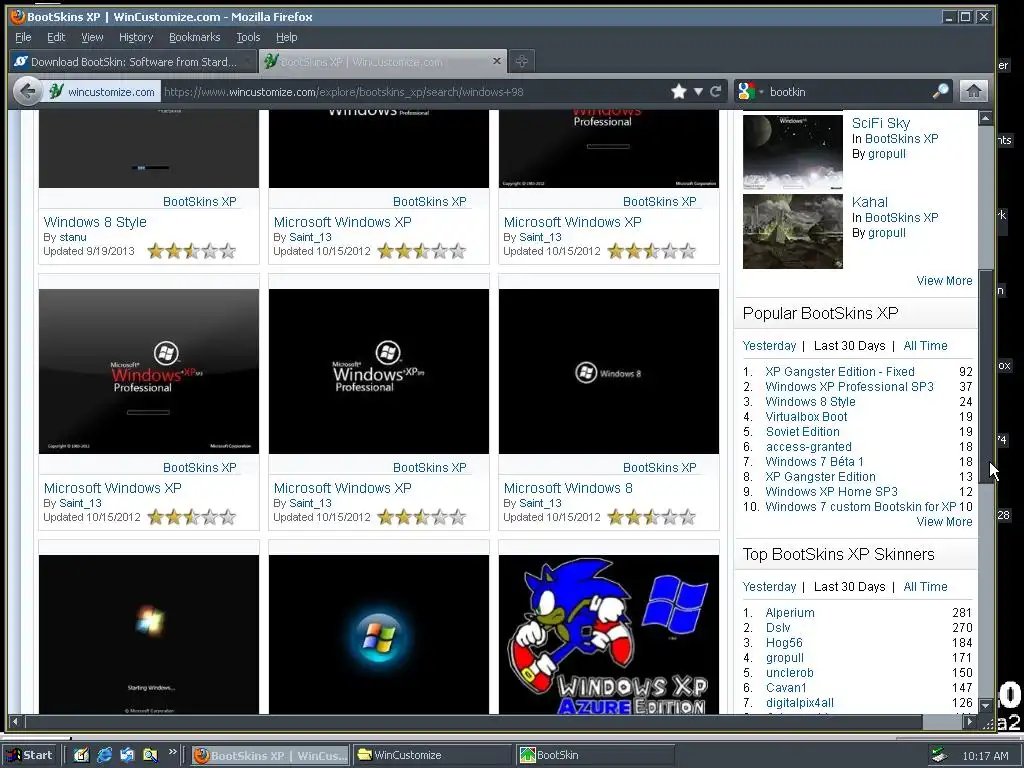The width and height of the screenshot is (1024, 768).
Task: Click View More under Popular BootSkins XP list
Action: [x=944, y=522]
